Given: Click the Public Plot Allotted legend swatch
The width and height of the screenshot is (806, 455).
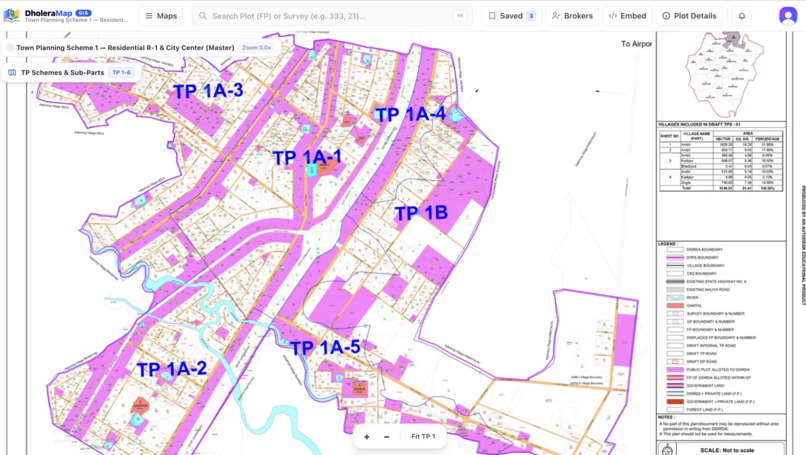Looking at the screenshot, I should pyautogui.click(x=675, y=370).
